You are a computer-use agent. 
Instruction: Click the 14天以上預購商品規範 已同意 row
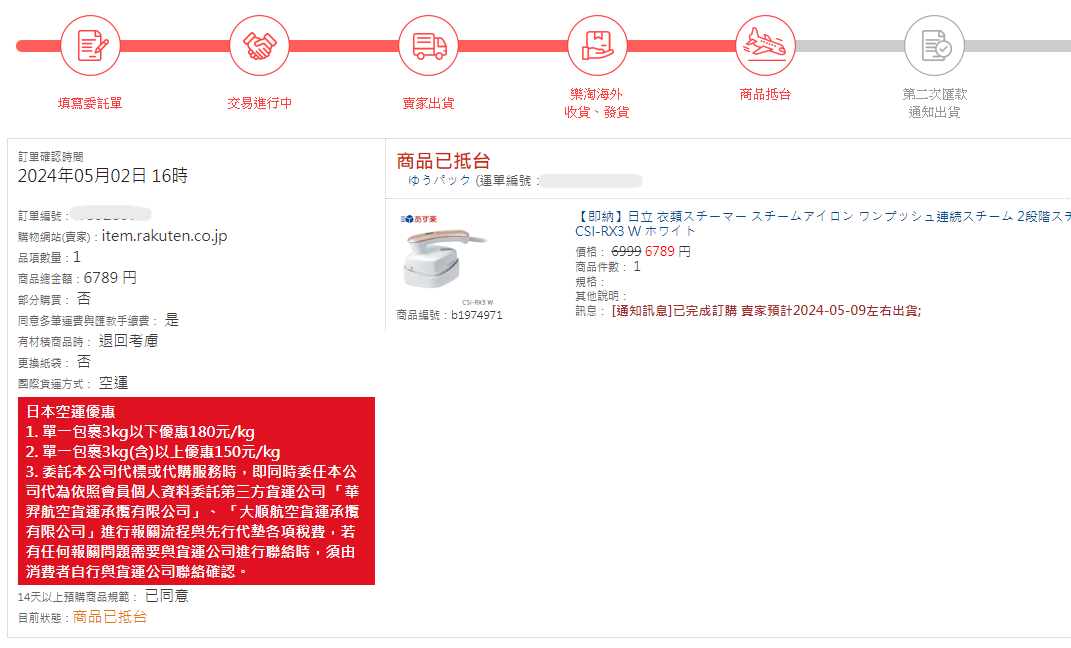[103, 596]
